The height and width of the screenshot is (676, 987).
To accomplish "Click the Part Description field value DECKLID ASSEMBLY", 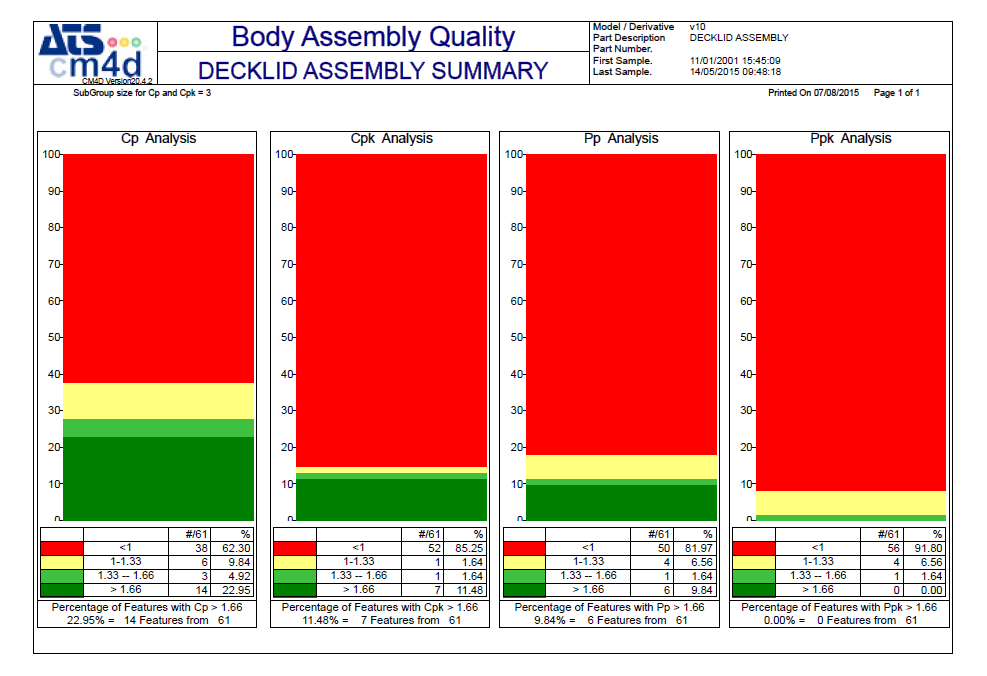I will click(737, 36).
